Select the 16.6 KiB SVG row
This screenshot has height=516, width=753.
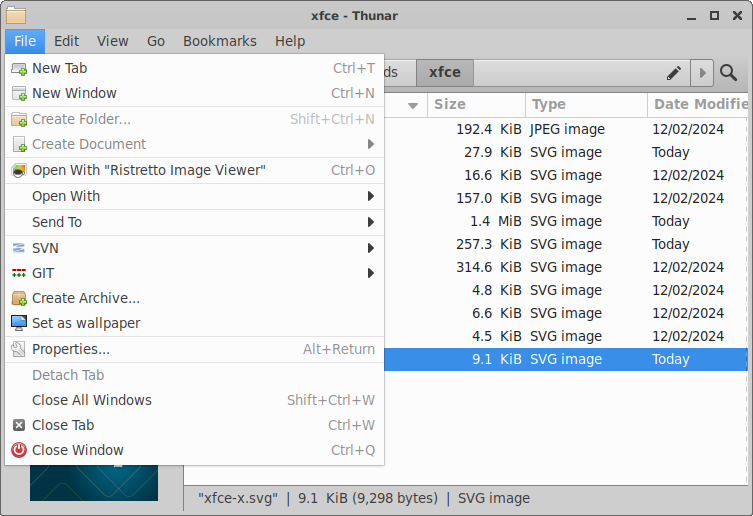(566, 175)
